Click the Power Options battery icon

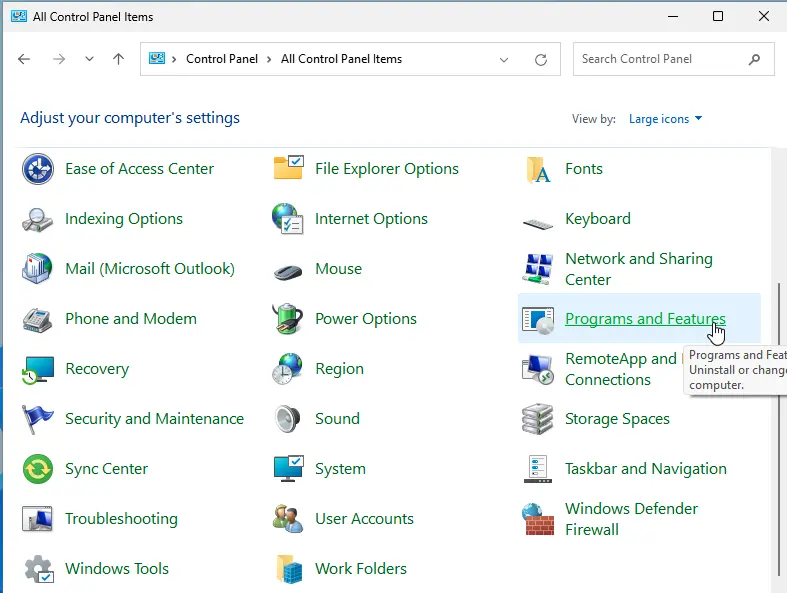pyautogui.click(x=288, y=319)
